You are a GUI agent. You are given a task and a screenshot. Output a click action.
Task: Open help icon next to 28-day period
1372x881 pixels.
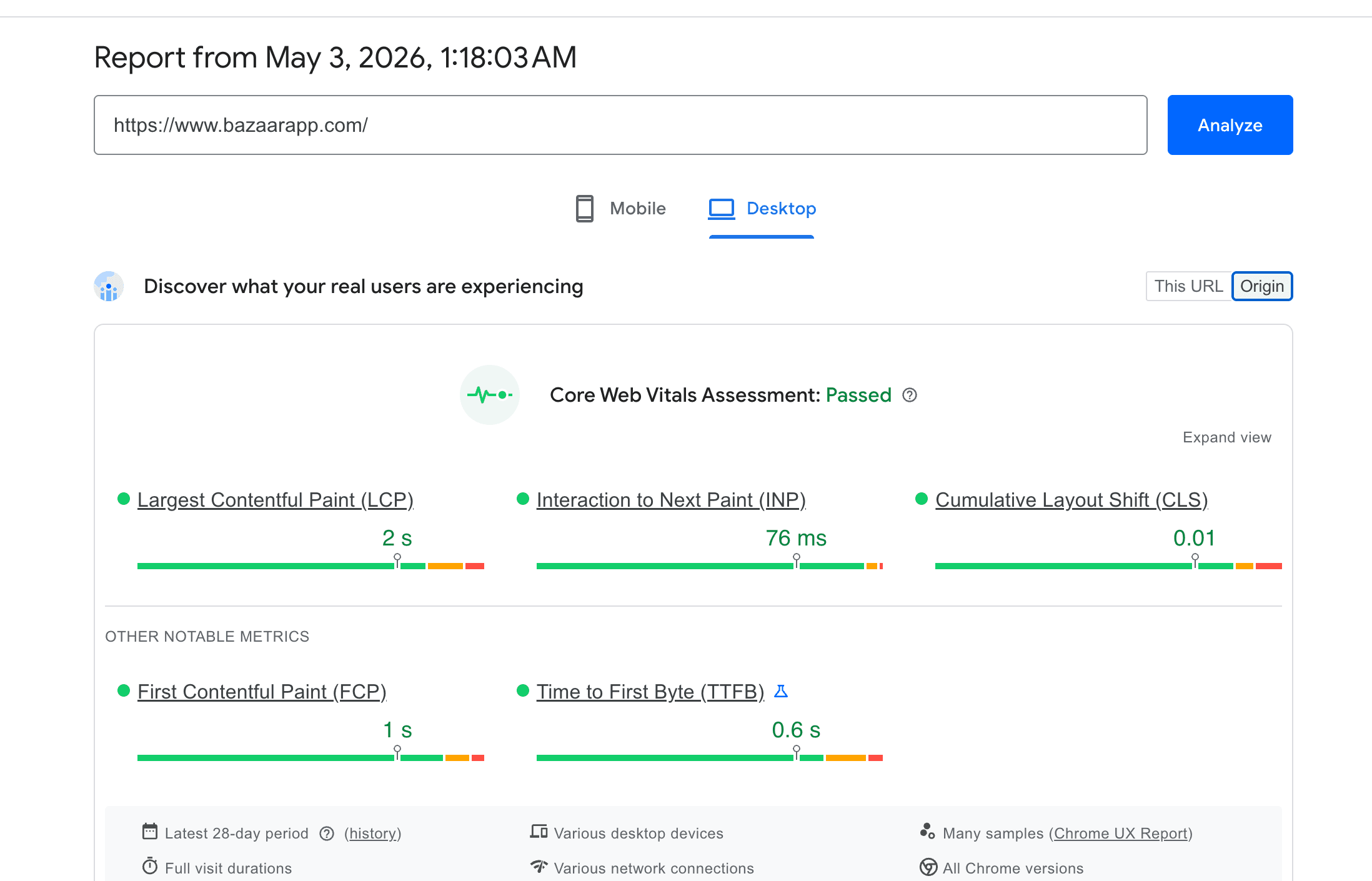point(327,834)
